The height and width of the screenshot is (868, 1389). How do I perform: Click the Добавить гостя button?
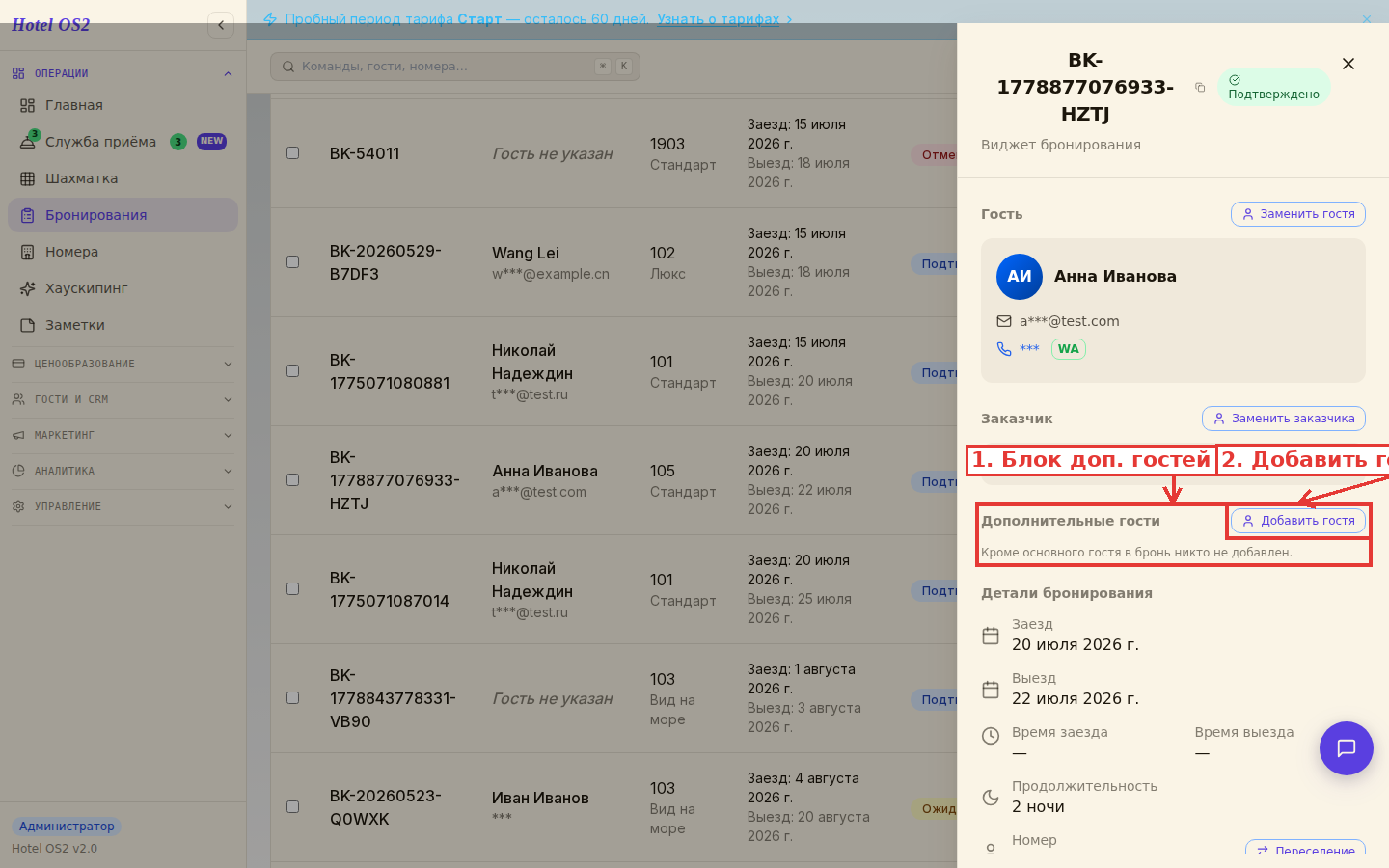click(1298, 521)
